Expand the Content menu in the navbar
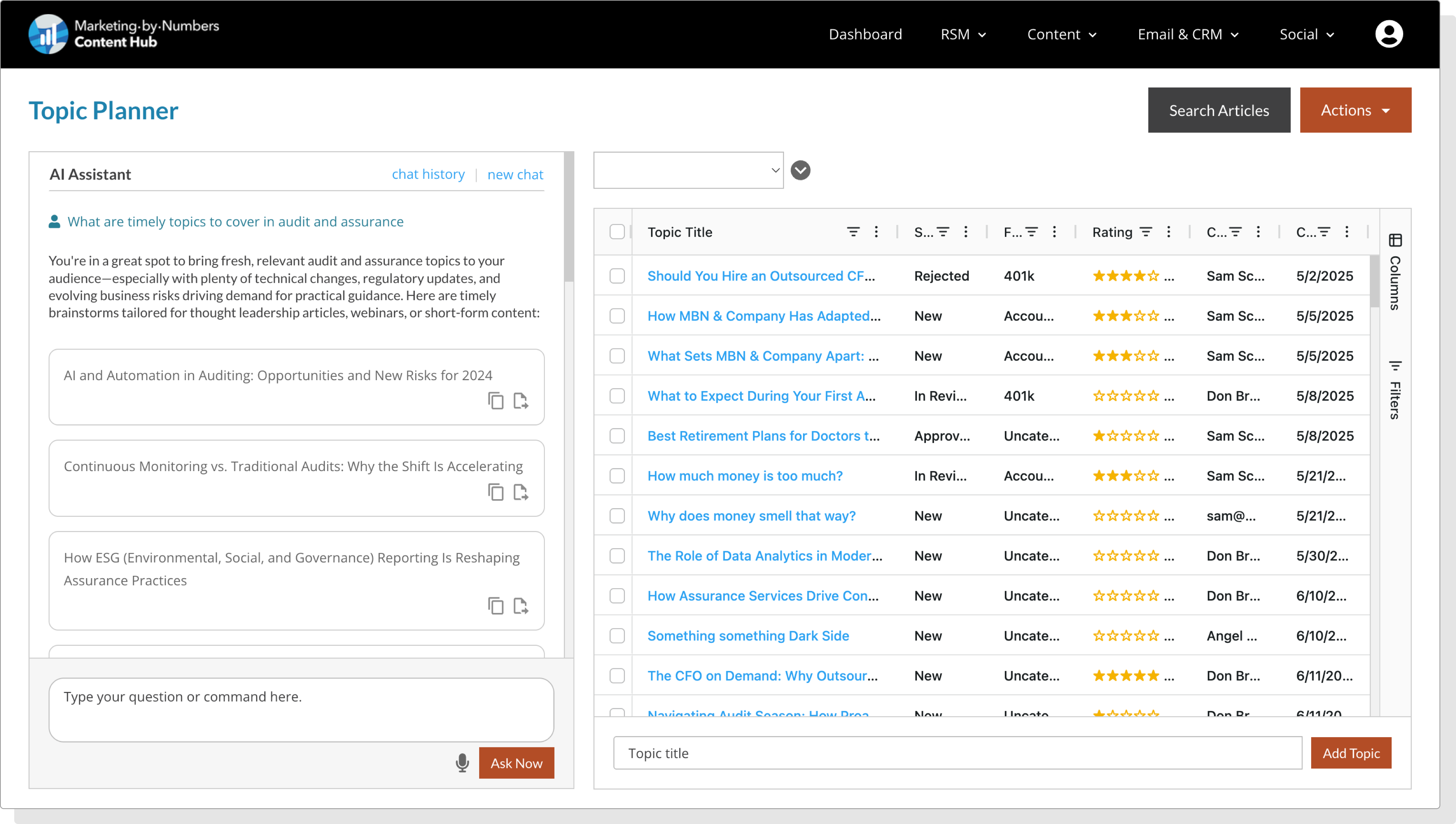Screen dimensions: 1456x824 (x=1061, y=34)
